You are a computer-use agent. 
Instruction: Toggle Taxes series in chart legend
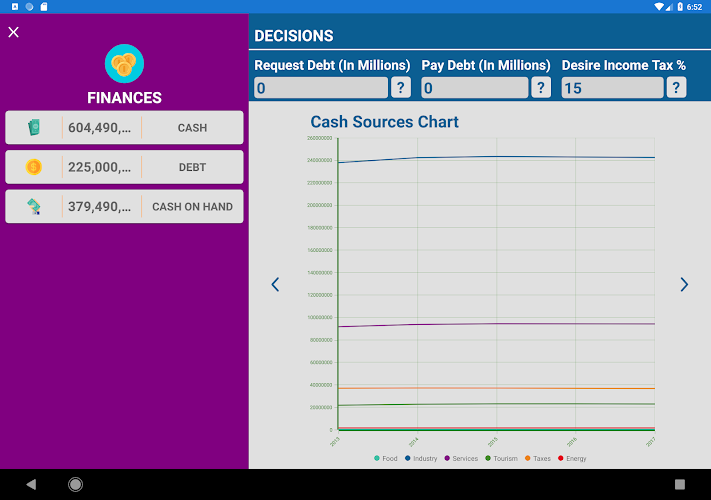click(538, 458)
